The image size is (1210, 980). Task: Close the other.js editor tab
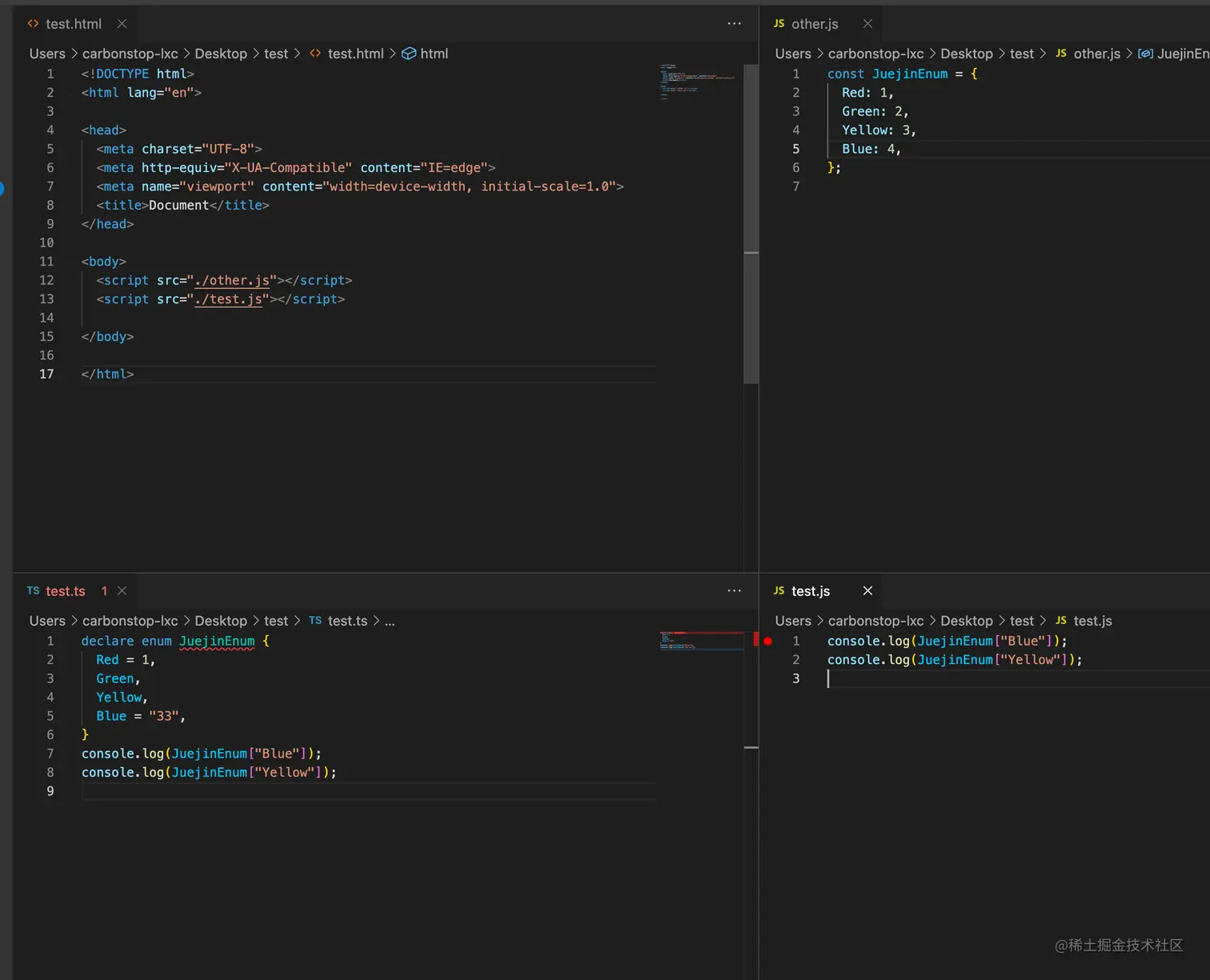[x=867, y=24]
